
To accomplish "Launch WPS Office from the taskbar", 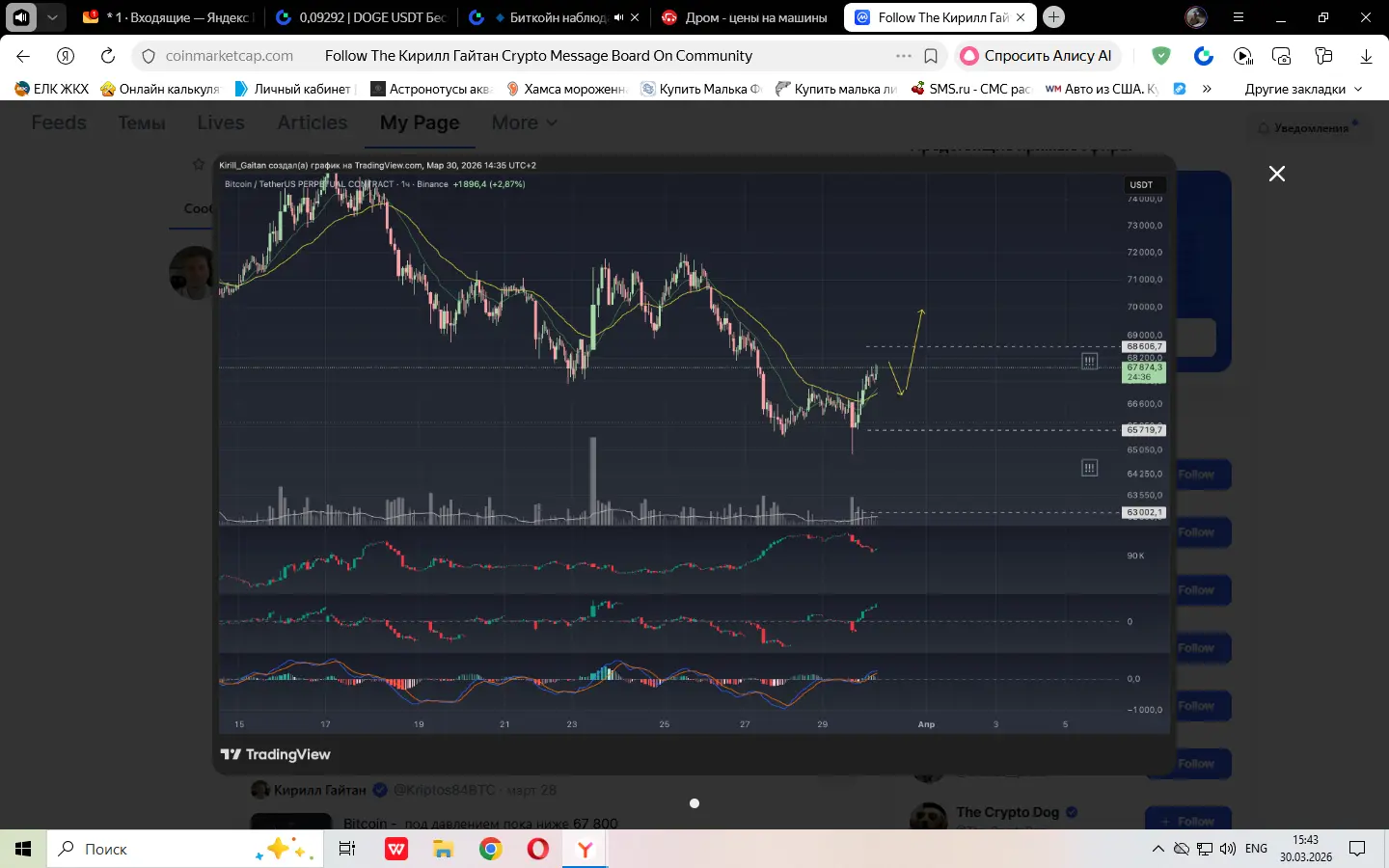I will point(395,849).
